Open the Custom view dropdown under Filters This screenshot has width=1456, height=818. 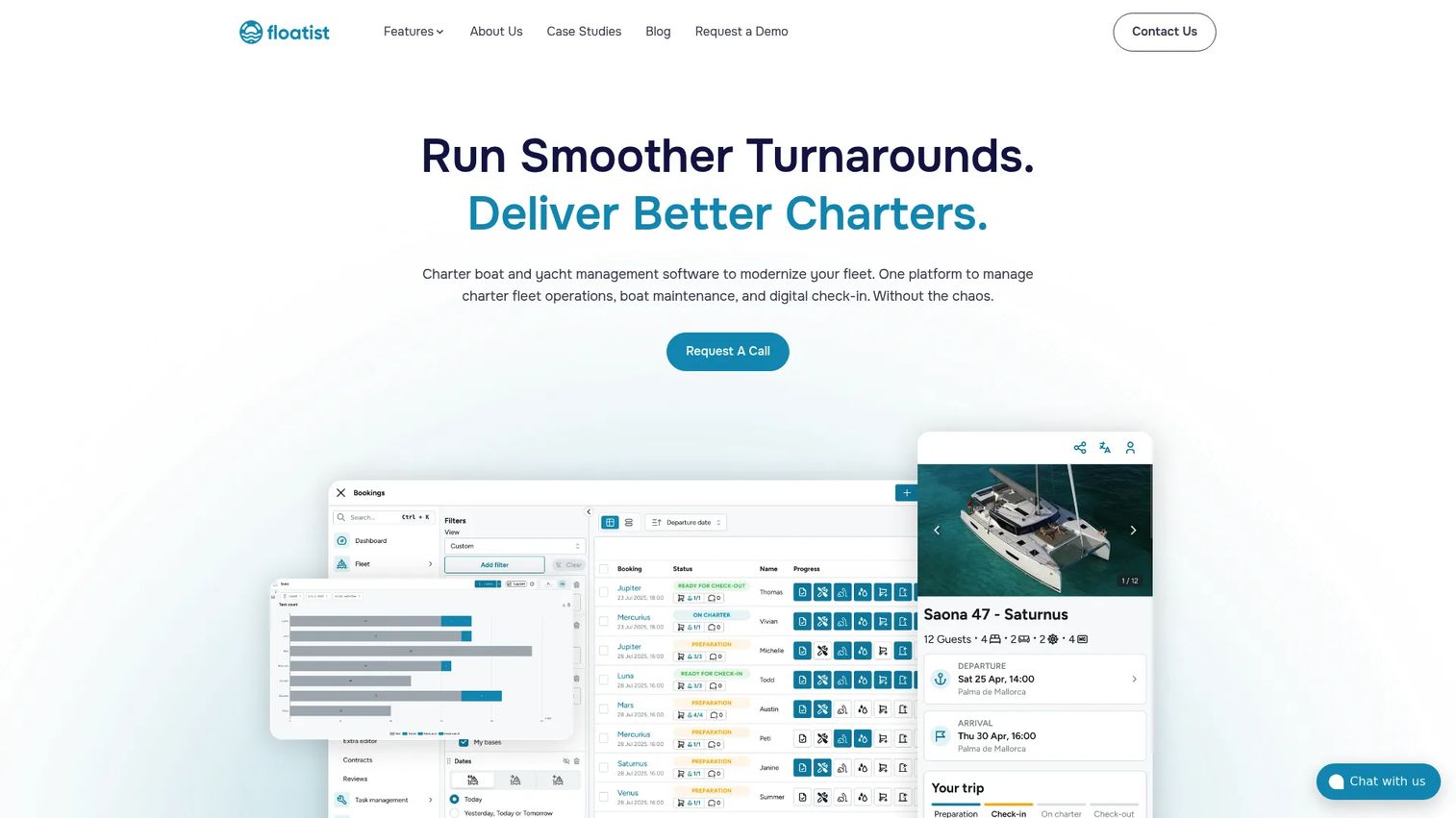[x=515, y=546]
